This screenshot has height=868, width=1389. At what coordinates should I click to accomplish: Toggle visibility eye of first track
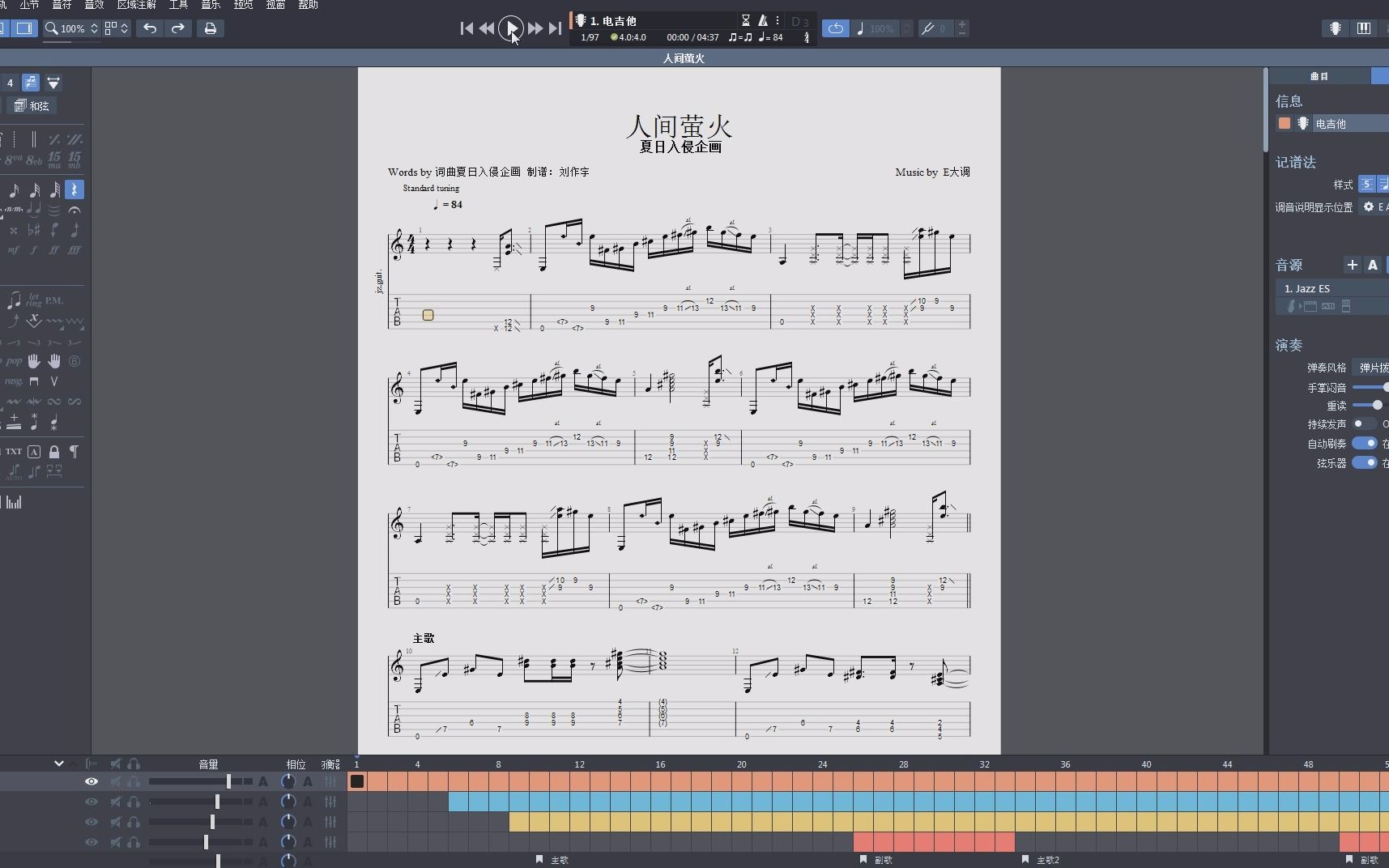(x=92, y=781)
